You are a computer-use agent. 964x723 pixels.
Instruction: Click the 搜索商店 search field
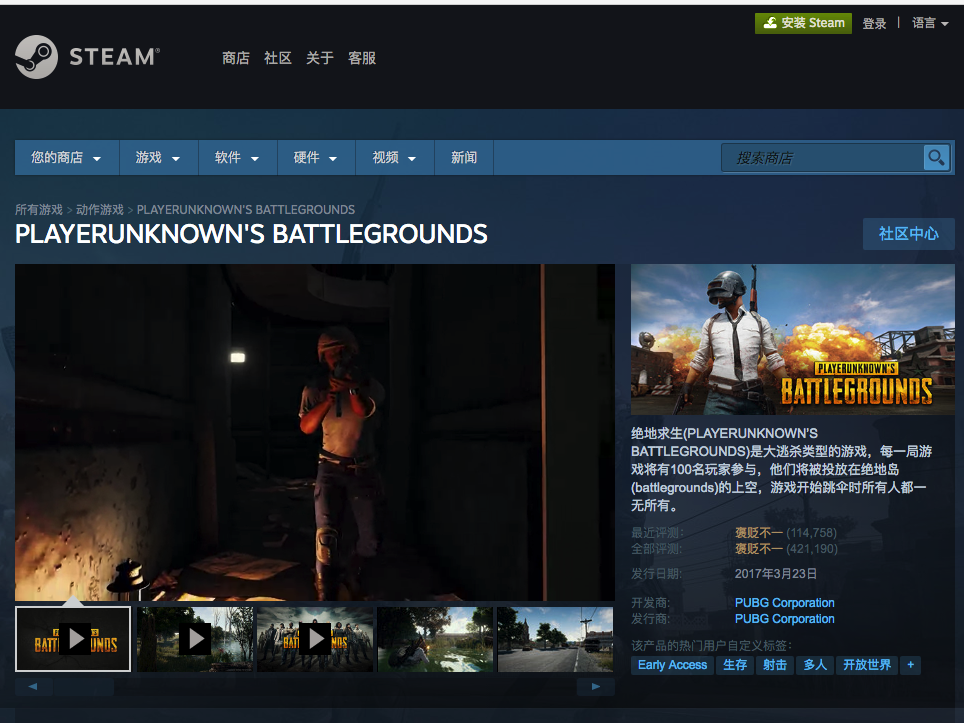click(x=823, y=158)
